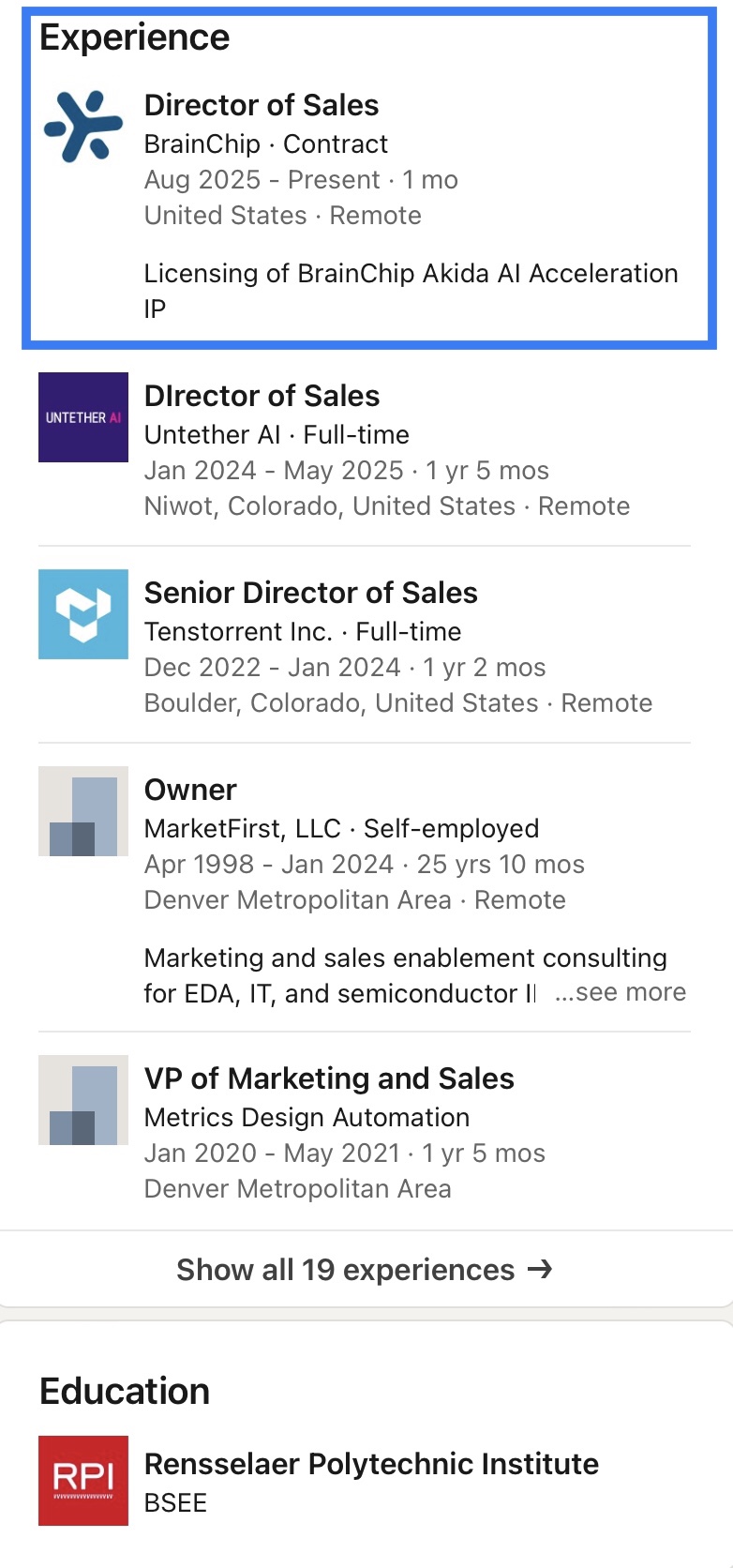Open the Director of Sales BrainChip title
Viewport: 733px width, 1568px height.
(x=262, y=105)
